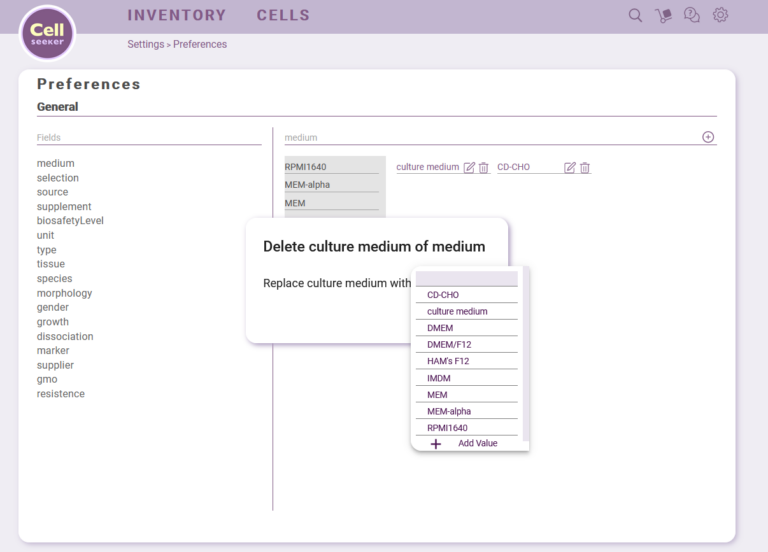The height and width of the screenshot is (552, 768).
Task: Open the INVENTORY menu
Action: click(177, 15)
